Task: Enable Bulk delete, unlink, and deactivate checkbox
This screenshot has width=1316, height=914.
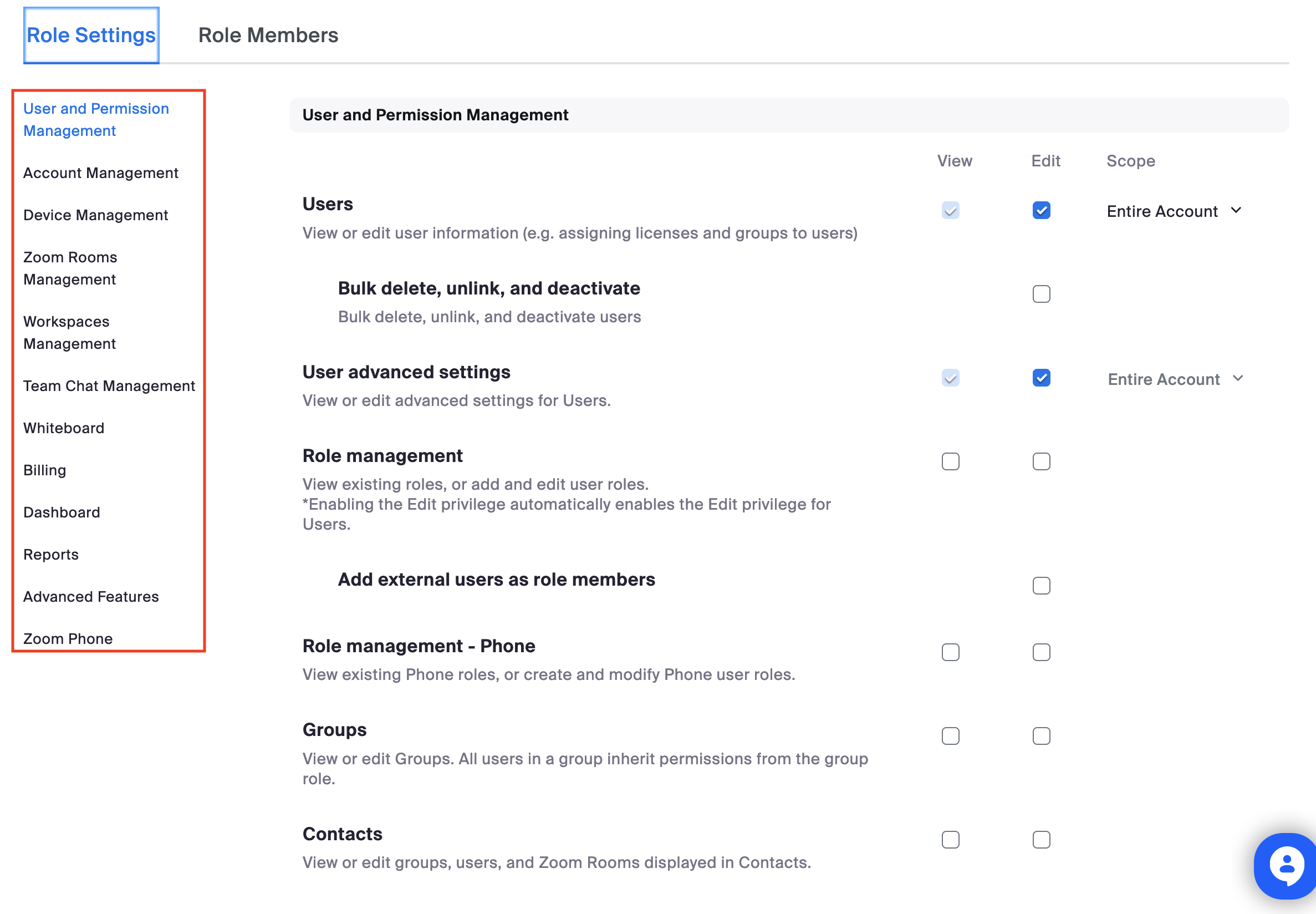Action: (x=1040, y=294)
